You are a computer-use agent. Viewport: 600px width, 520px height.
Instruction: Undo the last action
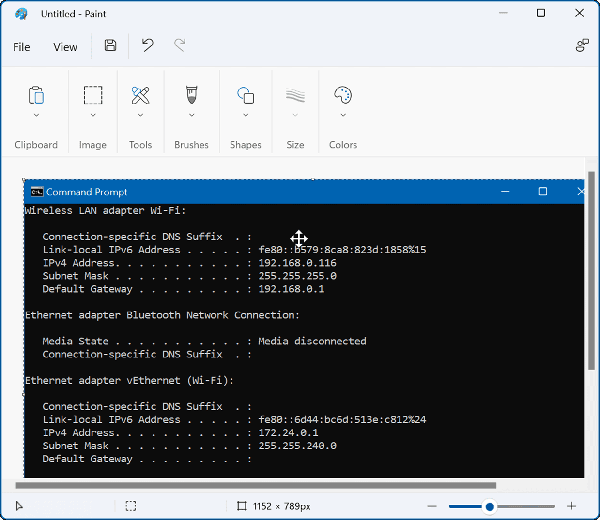pos(147,45)
